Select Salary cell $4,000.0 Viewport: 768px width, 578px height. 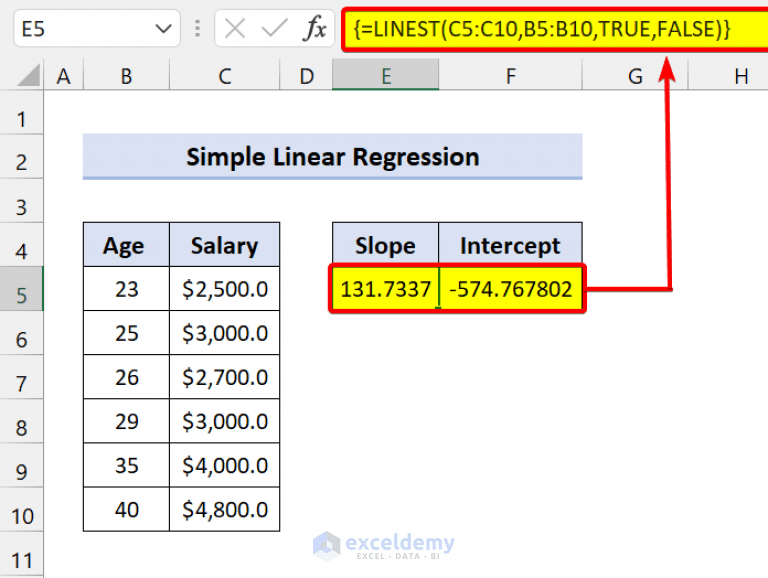pos(225,465)
